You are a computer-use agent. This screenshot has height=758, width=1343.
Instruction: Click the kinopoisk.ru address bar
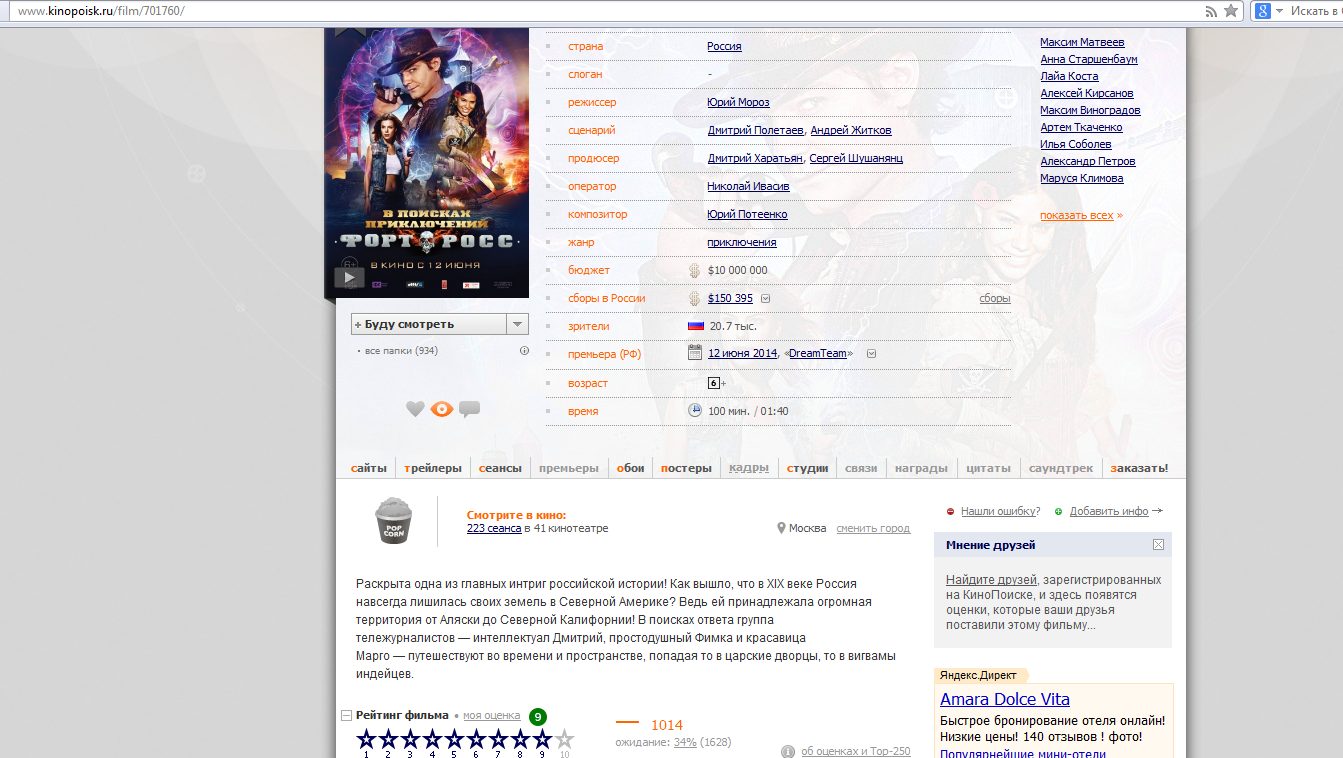pyautogui.click(x=600, y=11)
